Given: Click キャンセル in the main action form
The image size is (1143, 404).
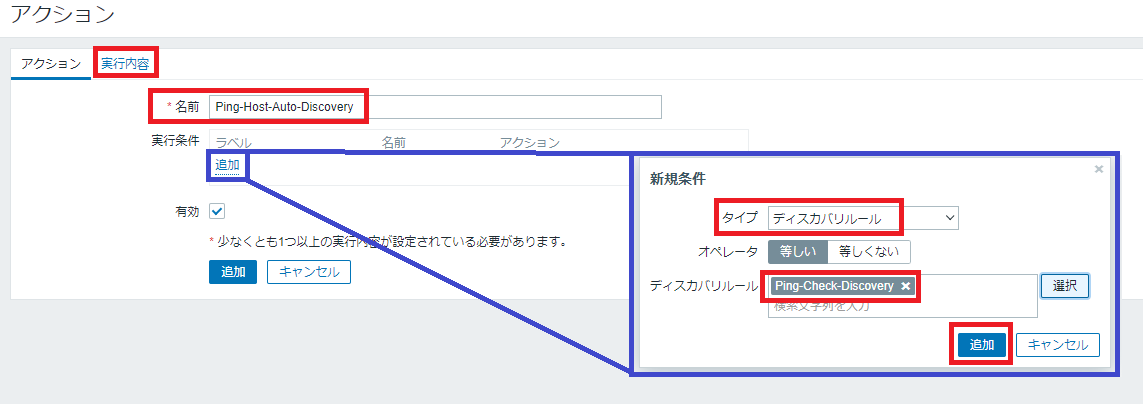Looking at the screenshot, I should [x=308, y=272].
